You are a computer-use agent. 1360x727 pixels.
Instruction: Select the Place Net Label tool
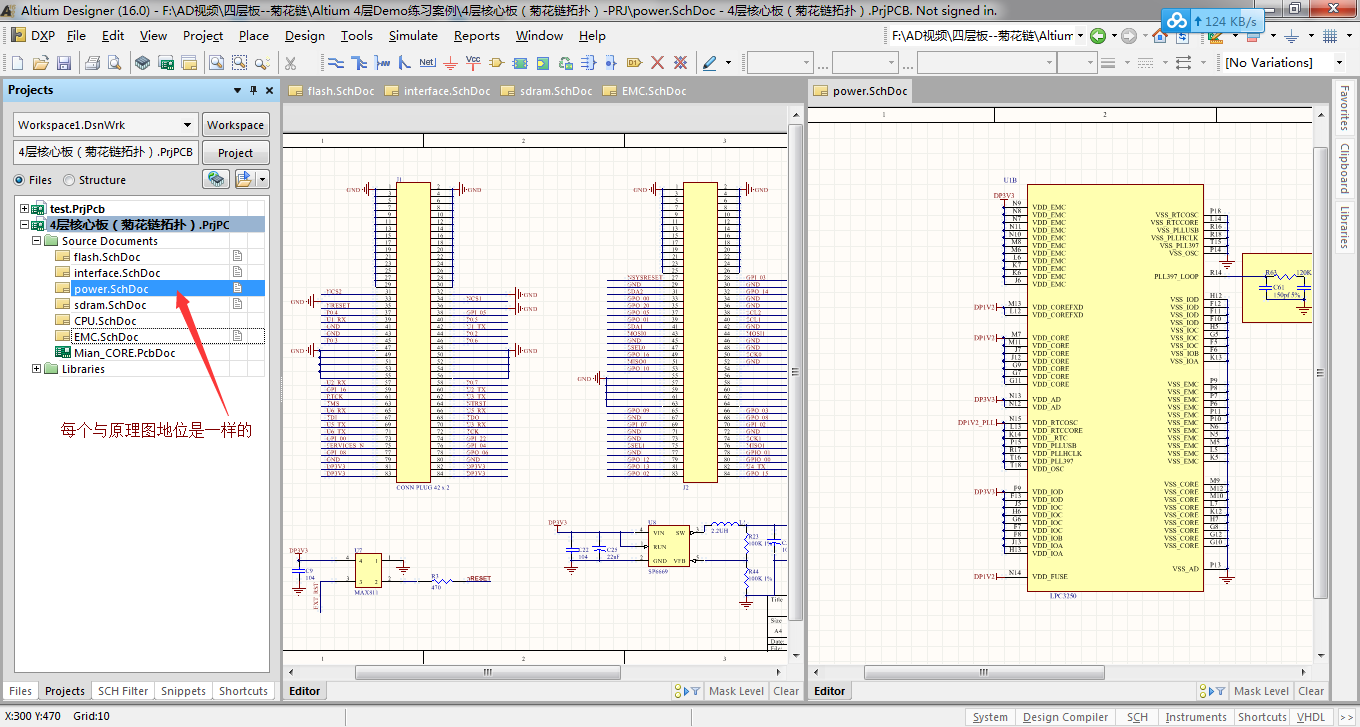(427, 63)
